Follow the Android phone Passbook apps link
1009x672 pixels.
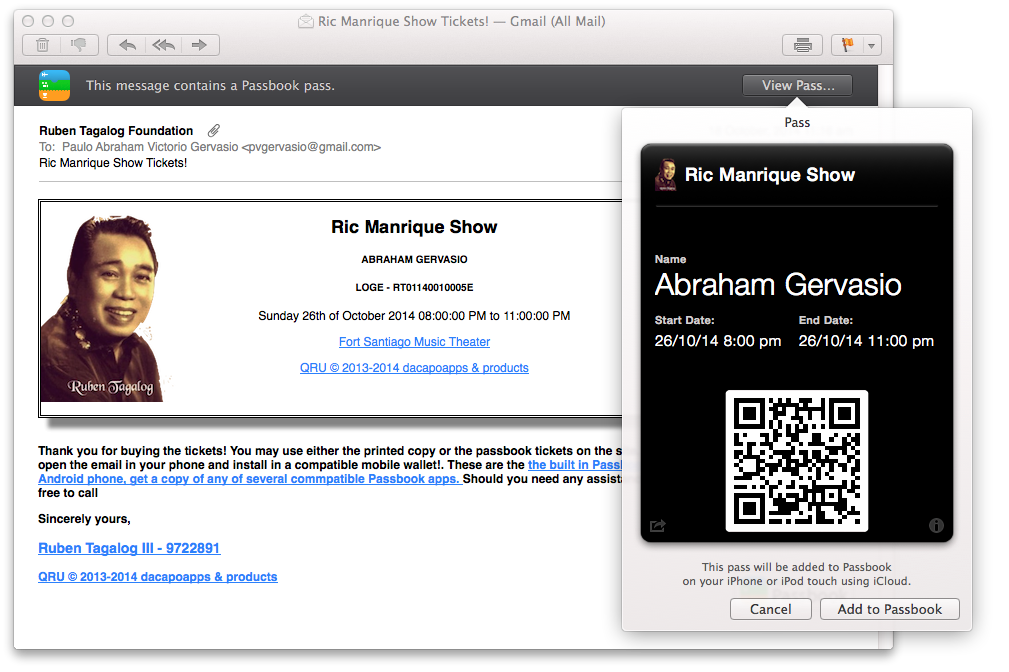[x=250, y=479]
